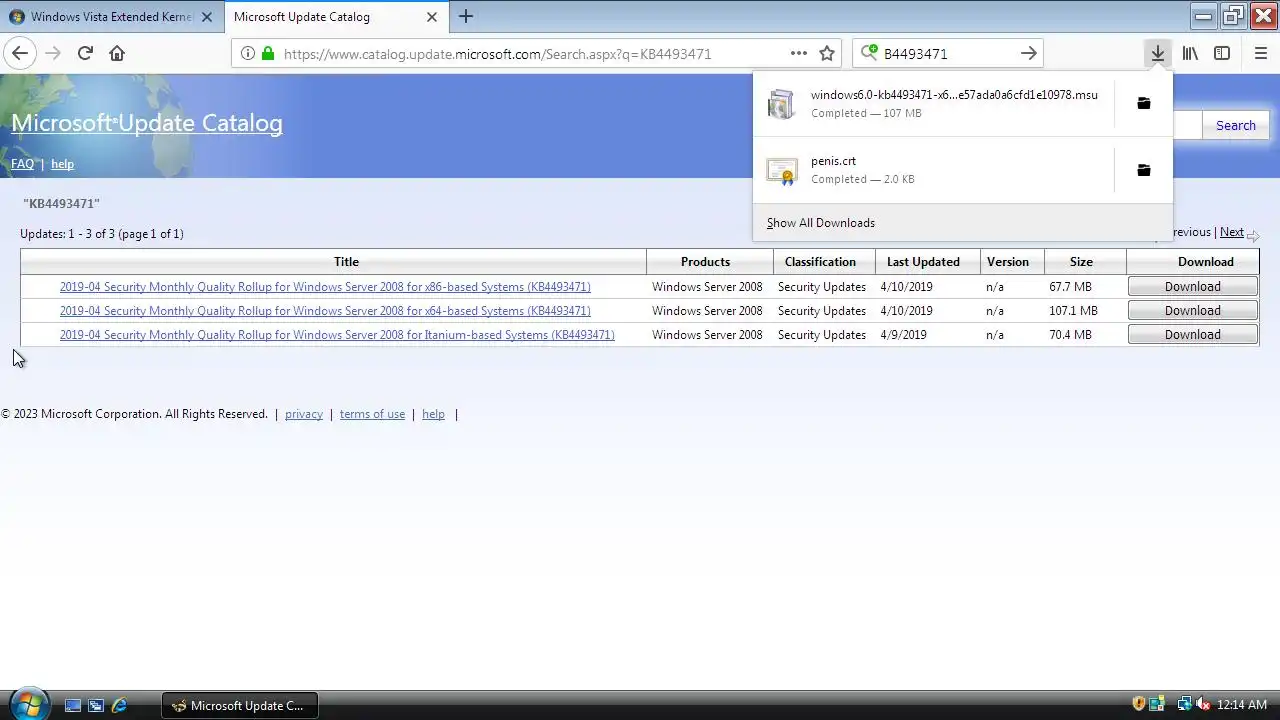Select the Microsoft Update Catalog tab

pyautogui.click(x=335, y=17)
